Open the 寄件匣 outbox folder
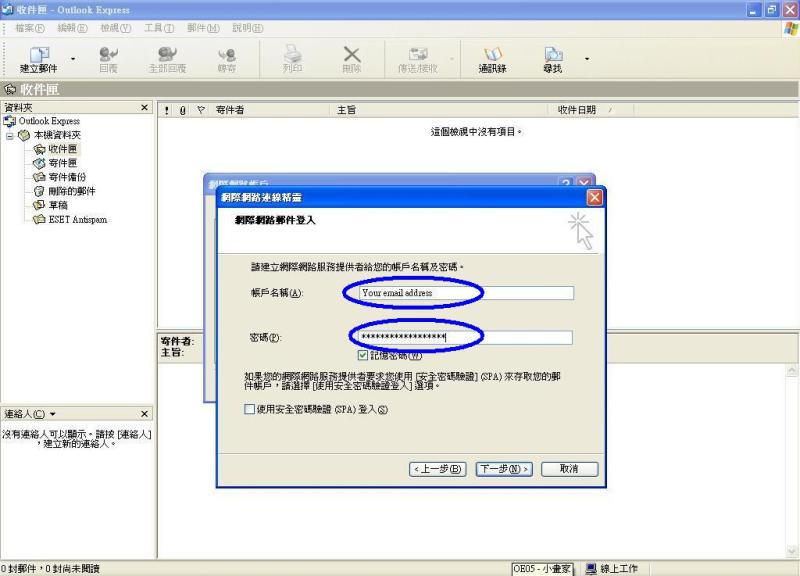The width and height of the screenshot is (800, 576). pyautogui.click(x=62, y=163)
